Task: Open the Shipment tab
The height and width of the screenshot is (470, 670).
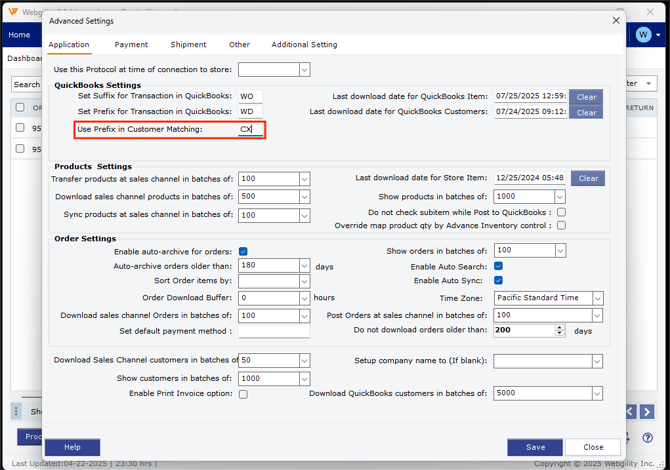Action: [x=188, y=45]
